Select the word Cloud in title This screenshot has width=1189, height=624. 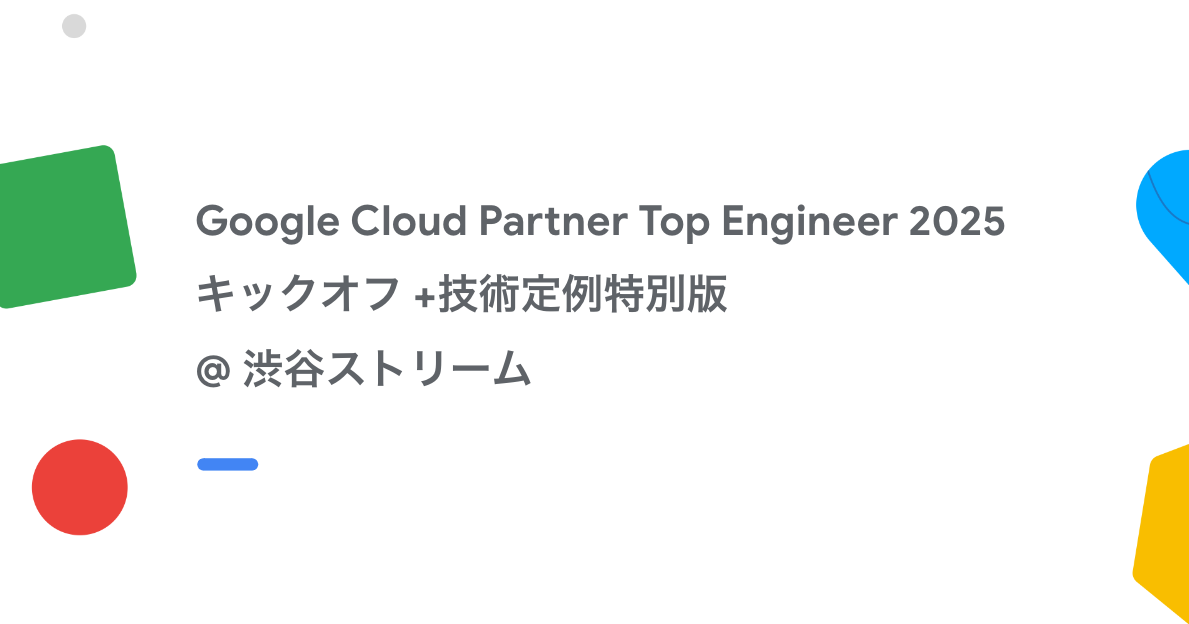click(x=408, y=221)
